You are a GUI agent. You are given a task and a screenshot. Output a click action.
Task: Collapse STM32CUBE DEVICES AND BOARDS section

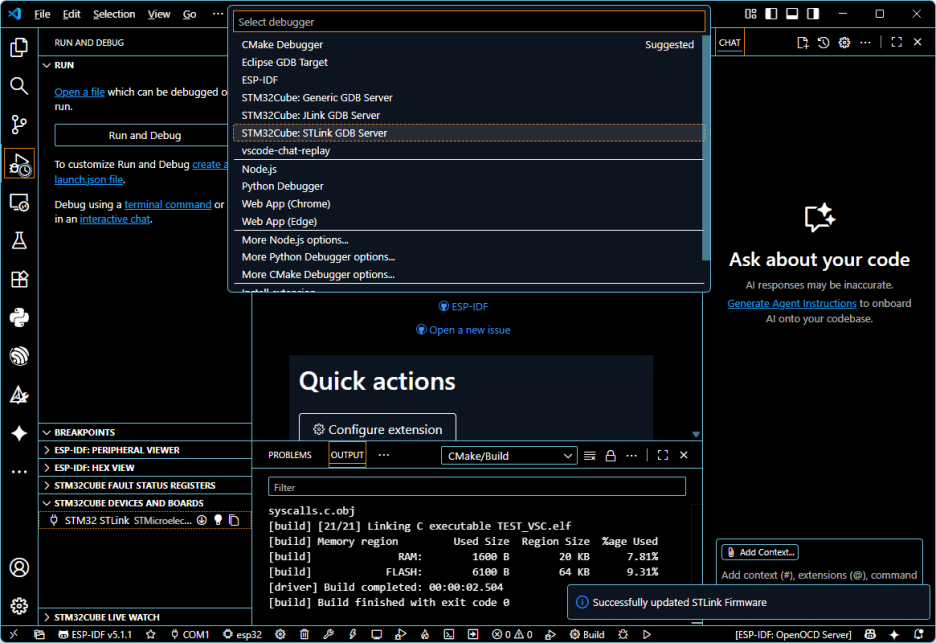47,503
